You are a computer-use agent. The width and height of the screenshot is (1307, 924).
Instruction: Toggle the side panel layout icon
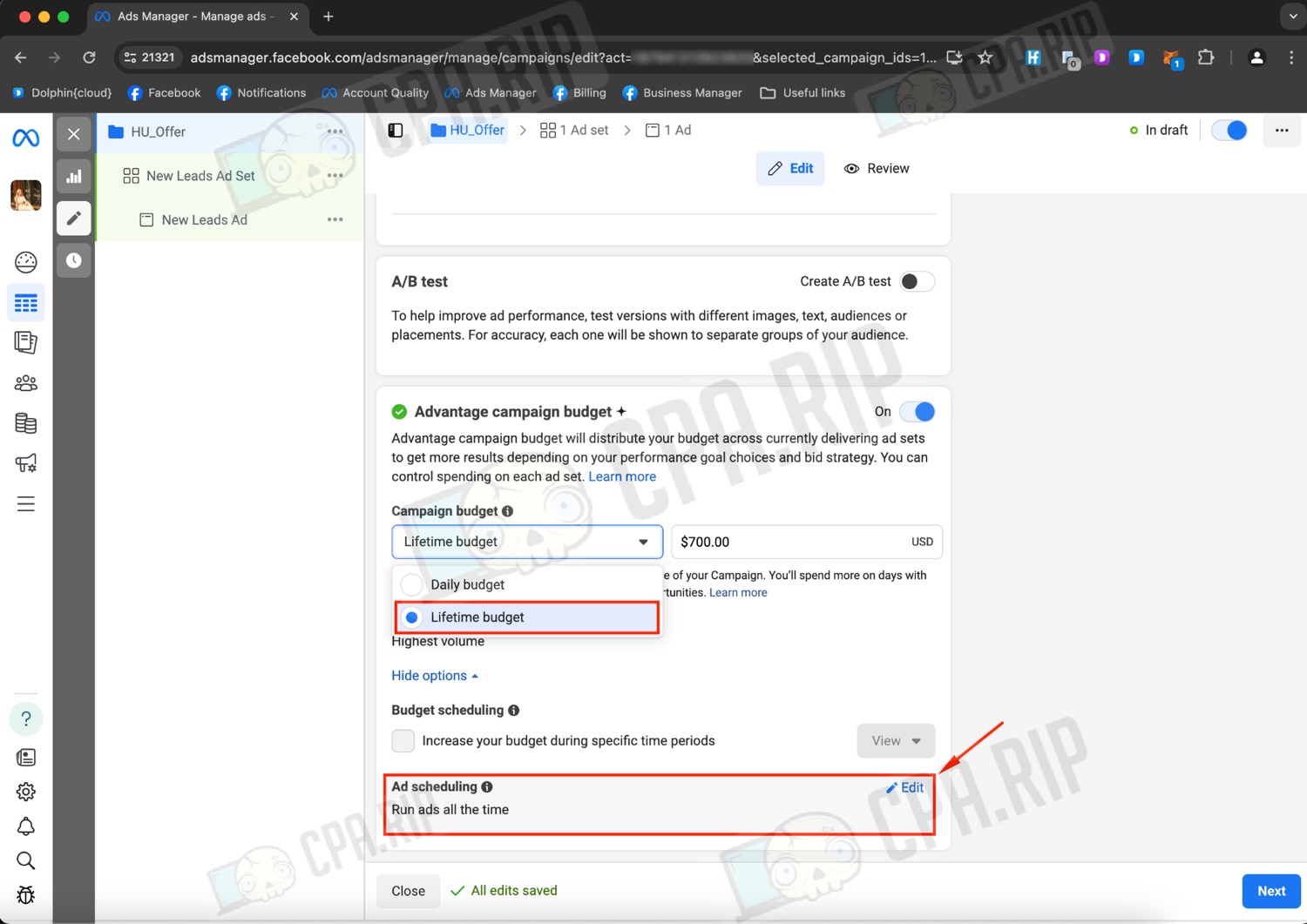(396, 130)
